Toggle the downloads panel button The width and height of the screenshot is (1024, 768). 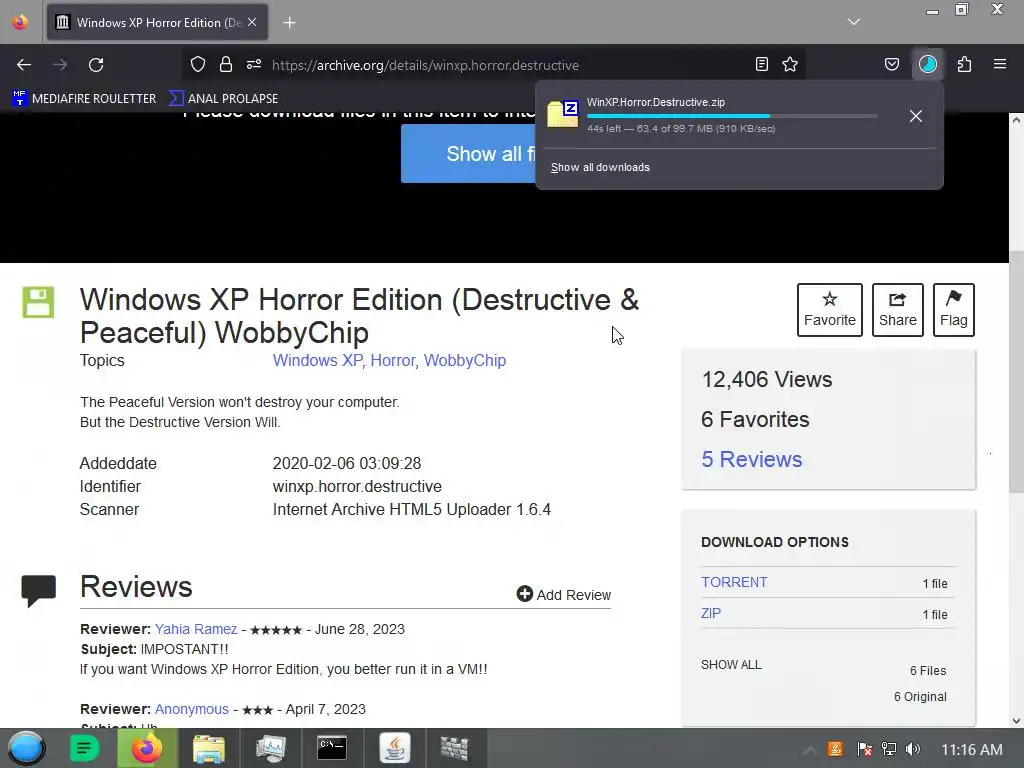tap(928, 64)
